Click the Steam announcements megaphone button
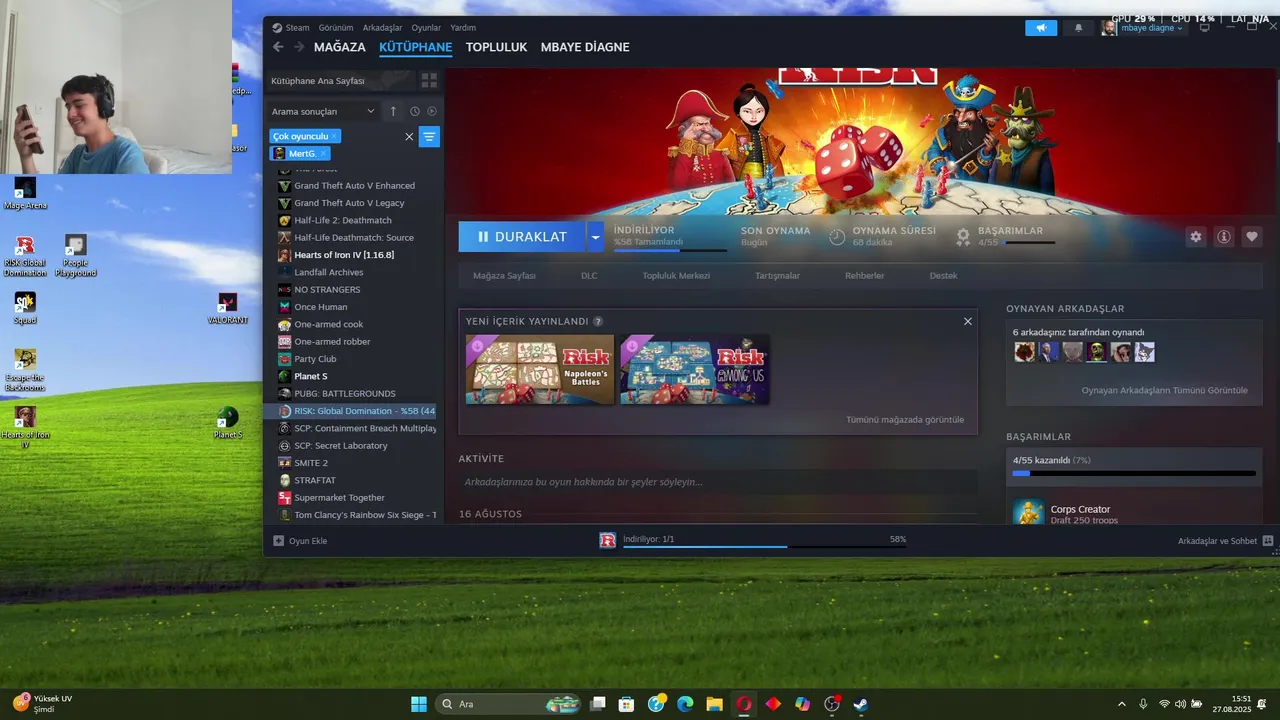1280x720 pixels. click(1041, 28)
